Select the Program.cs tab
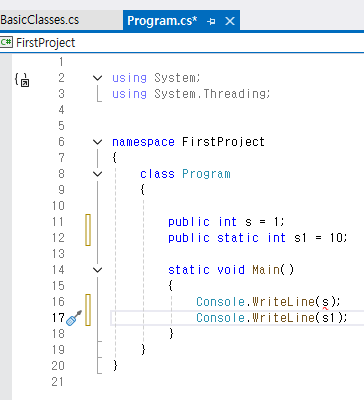This screenshot has width=364, height=400. pyautogui.click(x=162, y=21)
